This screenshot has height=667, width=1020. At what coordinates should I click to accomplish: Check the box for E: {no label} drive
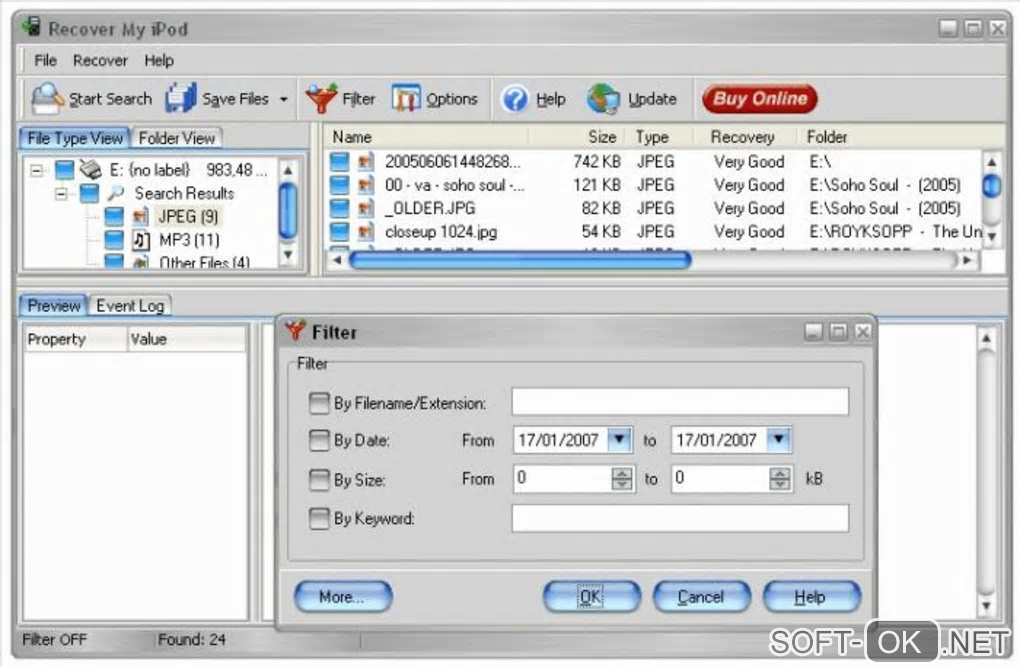pos(64,170)
